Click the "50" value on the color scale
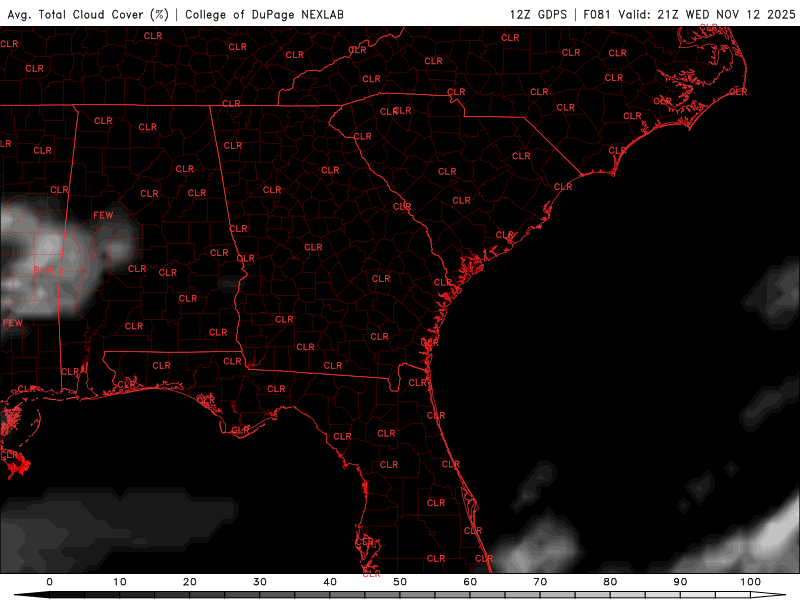 point(400,582)
